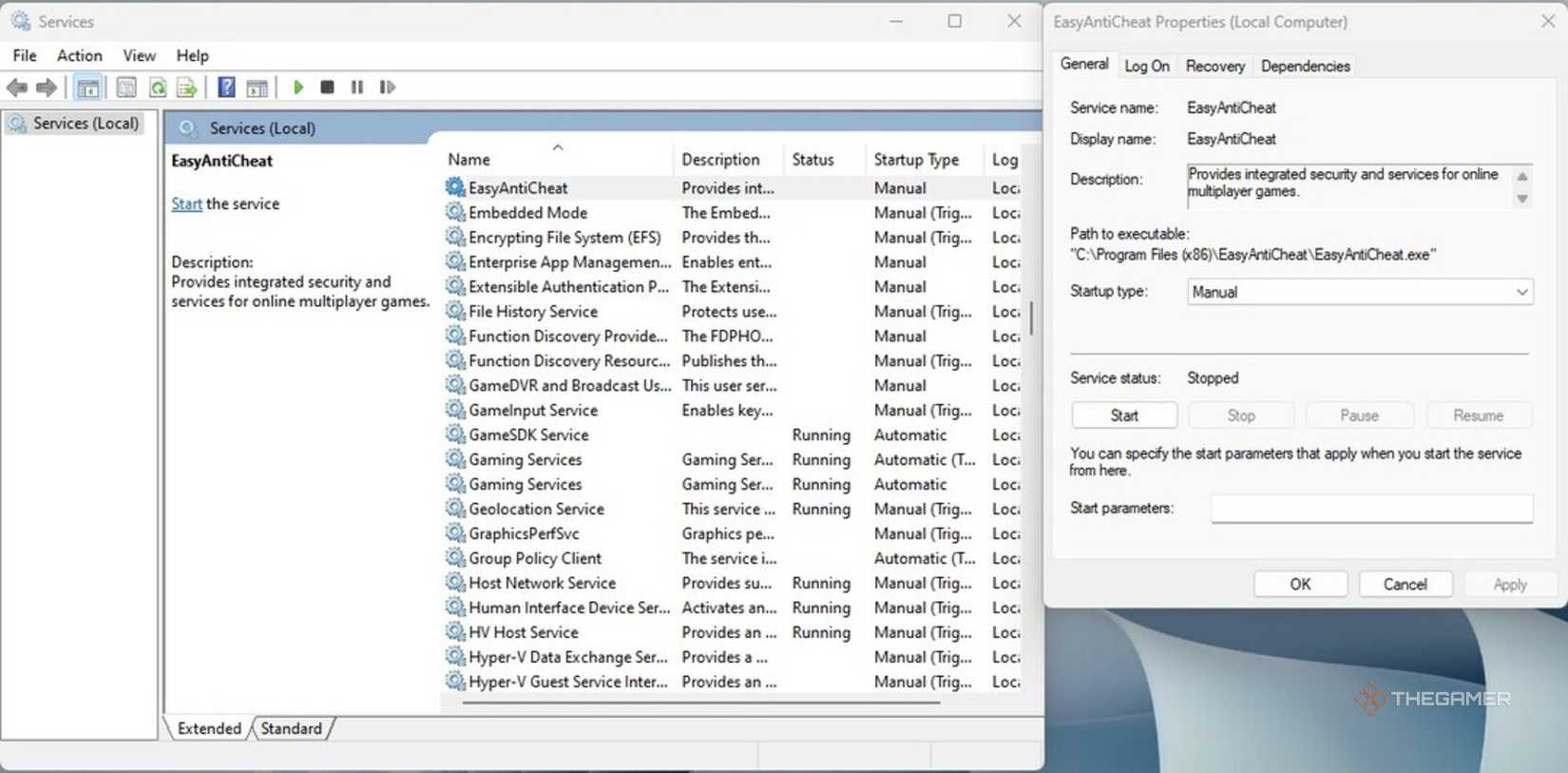Viewport: 1568px width, 773px height.
Task: Open the Action menu
Action: 79,55
